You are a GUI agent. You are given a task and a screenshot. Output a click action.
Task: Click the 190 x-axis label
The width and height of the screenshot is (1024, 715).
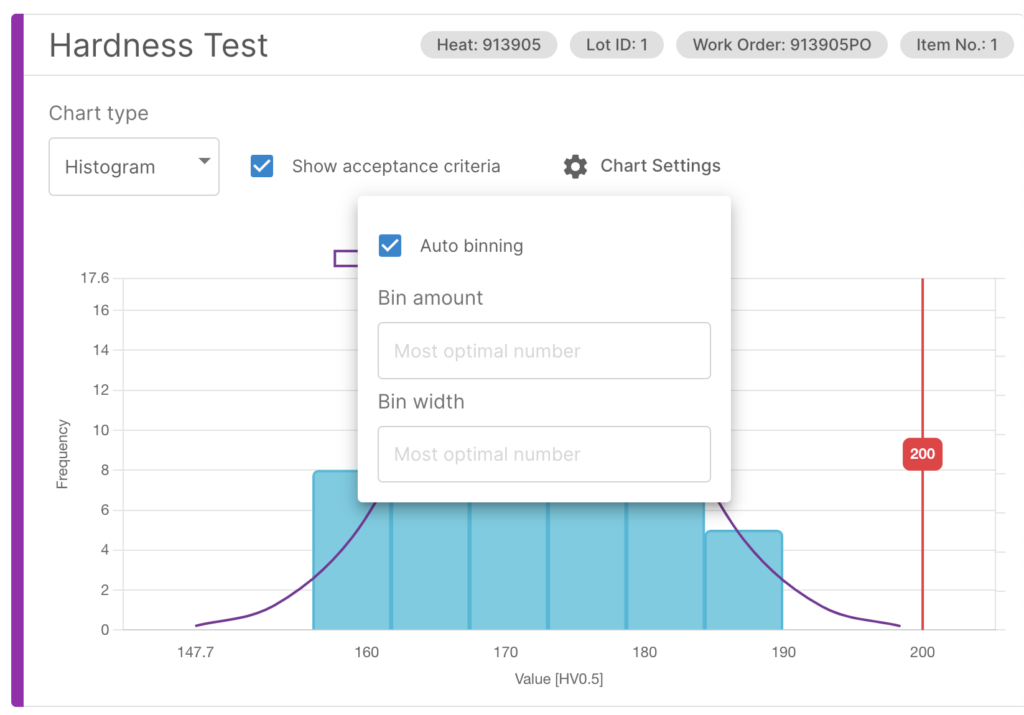coord(783,652)
